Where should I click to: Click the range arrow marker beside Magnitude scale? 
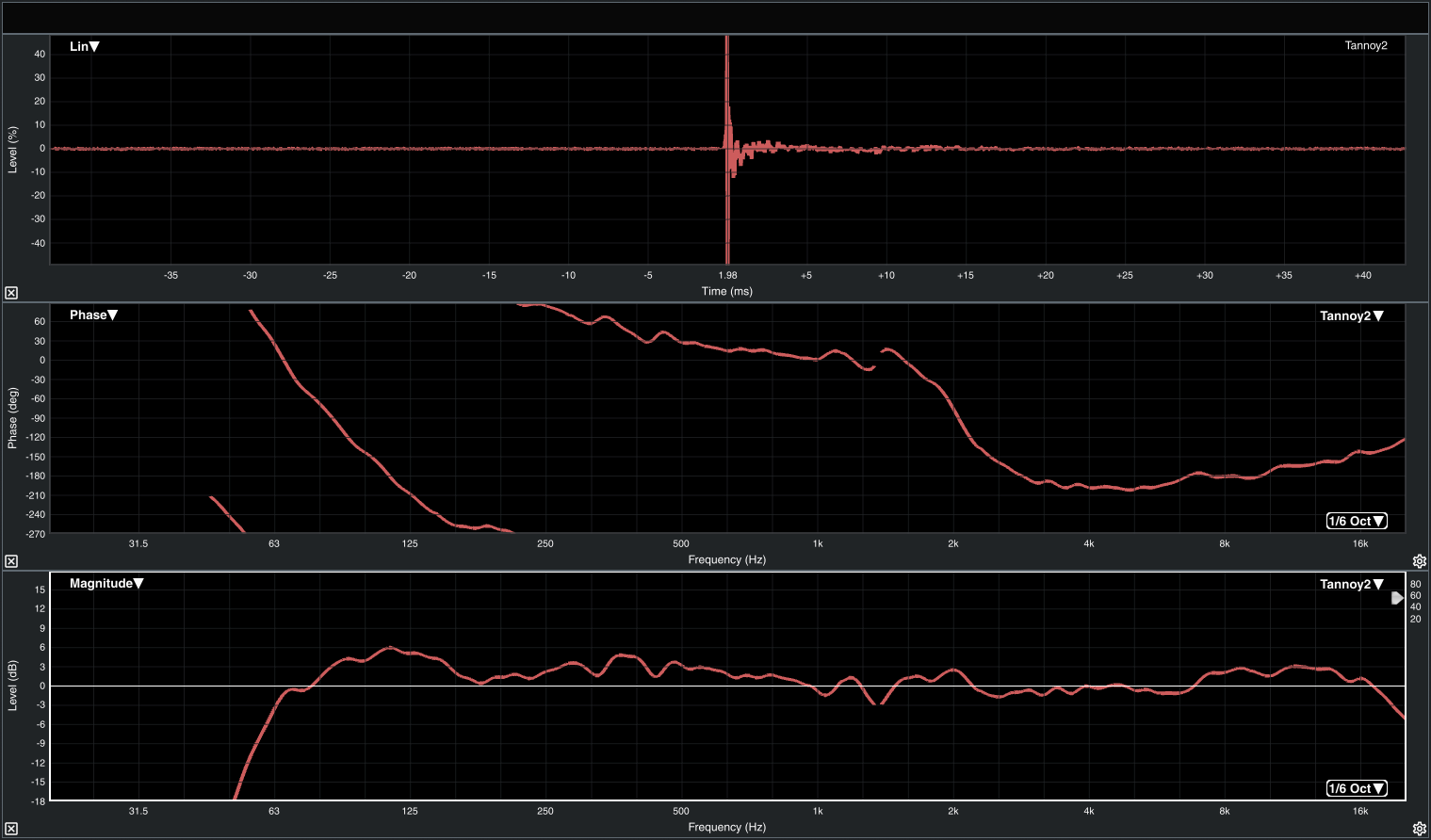[1397, 598]
